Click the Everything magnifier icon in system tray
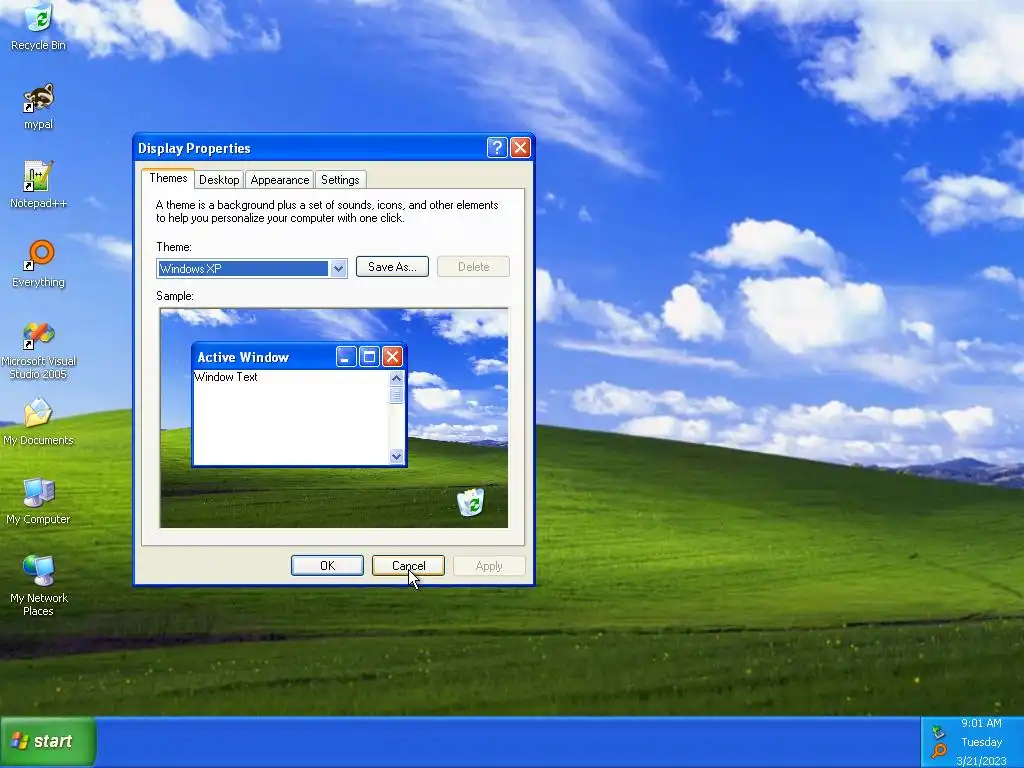Screen dimensions: 1024x768 pyautogui.click(x=938, y=751)
